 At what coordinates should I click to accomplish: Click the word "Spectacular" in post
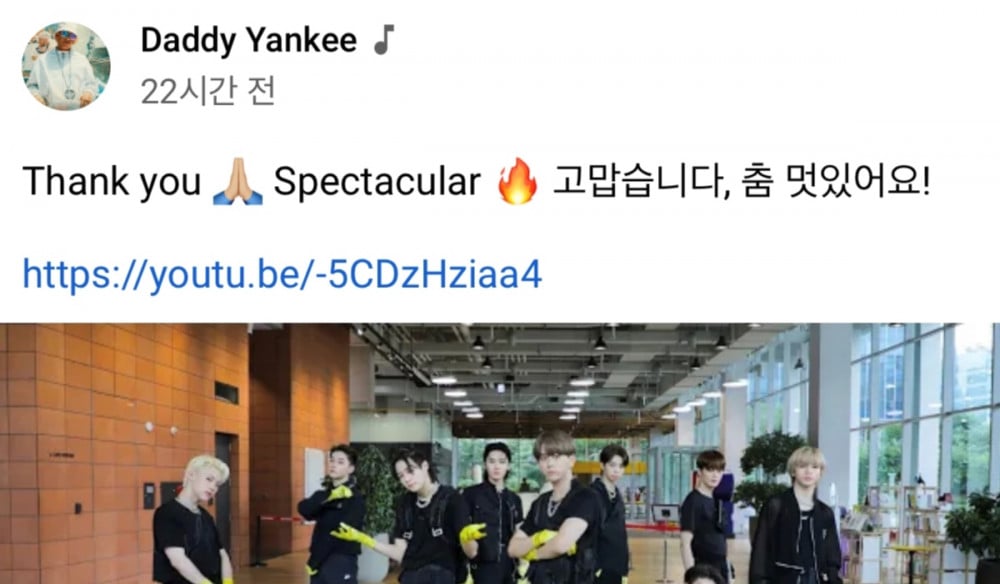(x=377, y=182)
